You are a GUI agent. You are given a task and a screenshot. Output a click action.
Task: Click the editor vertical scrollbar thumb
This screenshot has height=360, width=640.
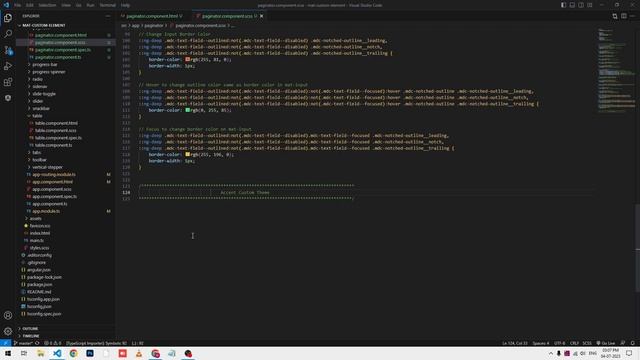point(638,248)
